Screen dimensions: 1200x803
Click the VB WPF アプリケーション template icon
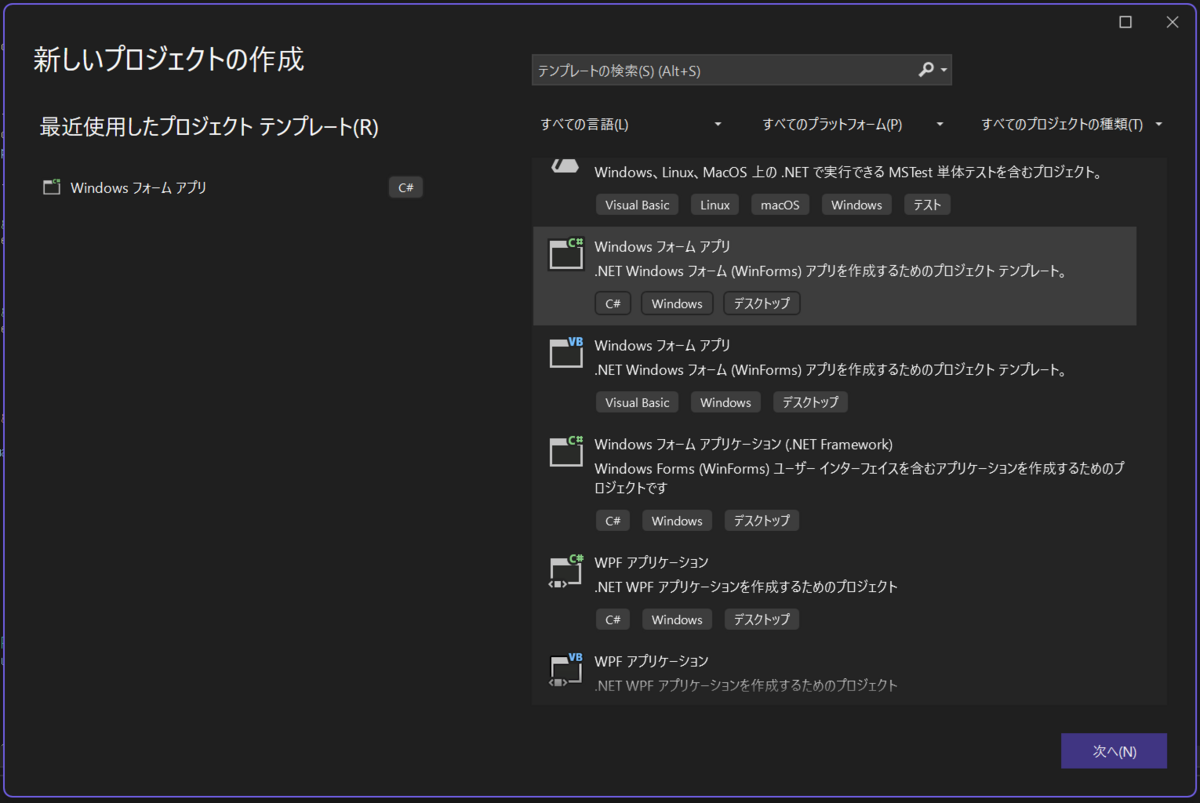(565, 670)
